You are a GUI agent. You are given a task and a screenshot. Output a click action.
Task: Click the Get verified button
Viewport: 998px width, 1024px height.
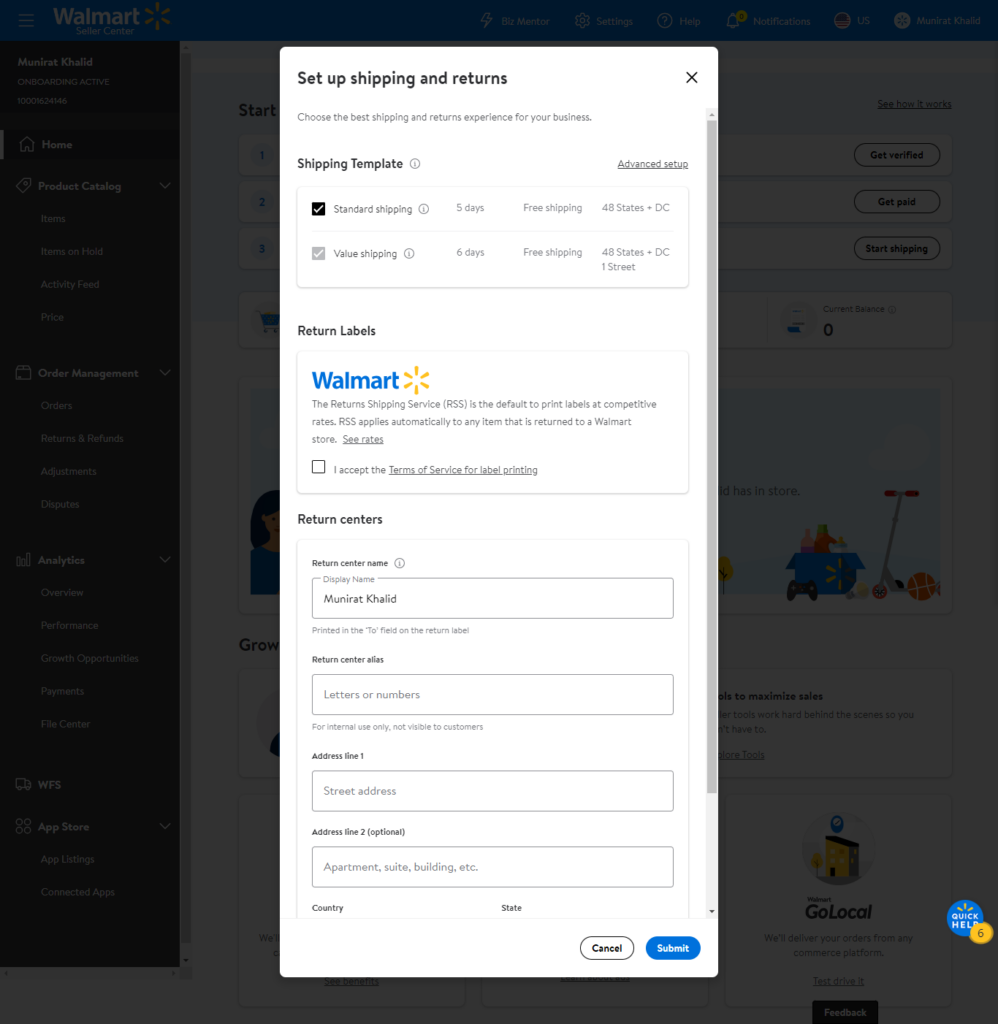[897, 155]
